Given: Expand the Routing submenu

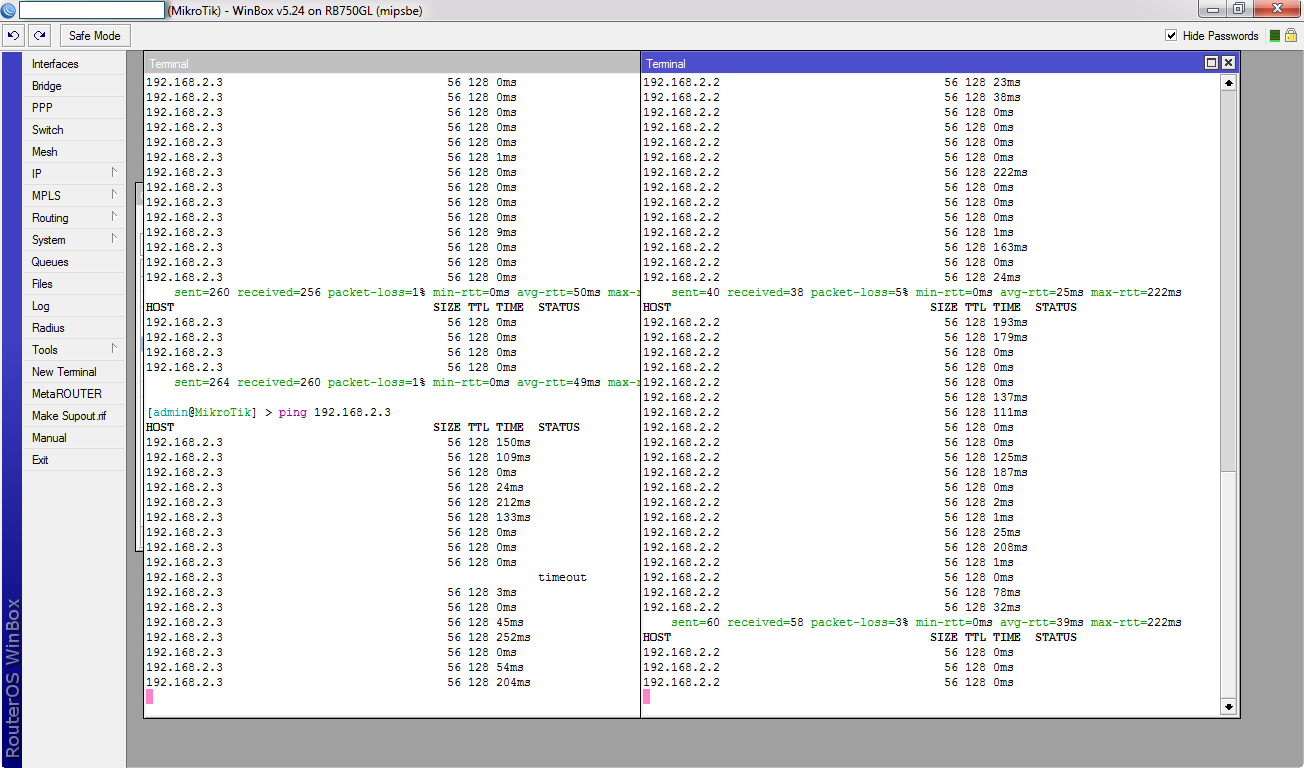Looking at the screenshot, I should point(75,218).
